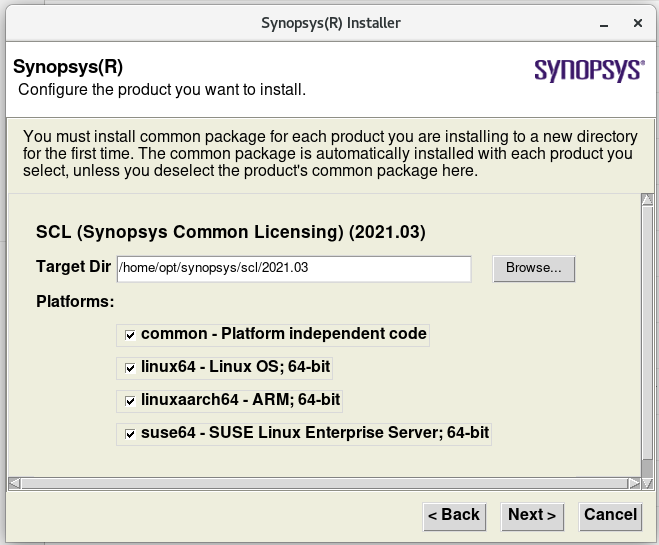The height and width of the screenshot is (545, 659).
Task: Click the Platforms: label
Action: 75,301
